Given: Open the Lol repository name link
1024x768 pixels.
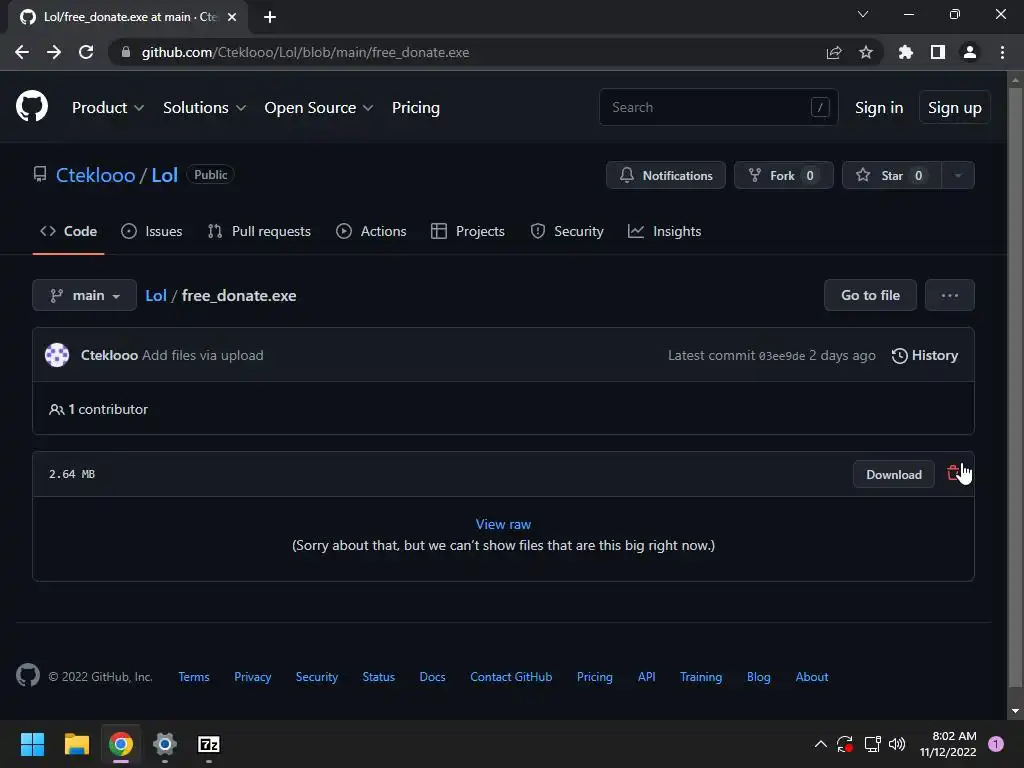Looking at the screenshot, I should click(165, 175).
